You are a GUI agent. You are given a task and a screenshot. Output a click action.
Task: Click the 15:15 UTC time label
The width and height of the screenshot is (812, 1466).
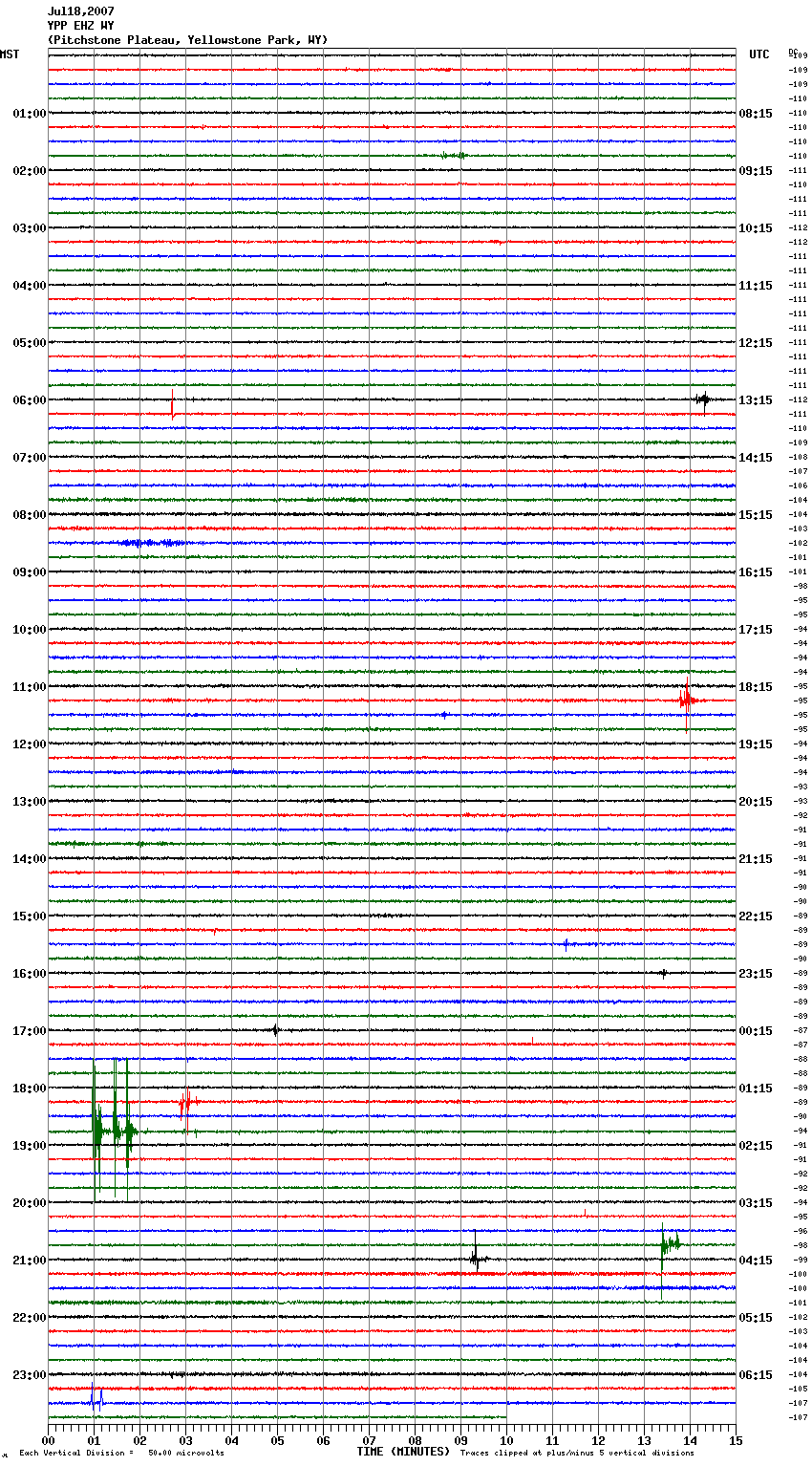point(756,515)
